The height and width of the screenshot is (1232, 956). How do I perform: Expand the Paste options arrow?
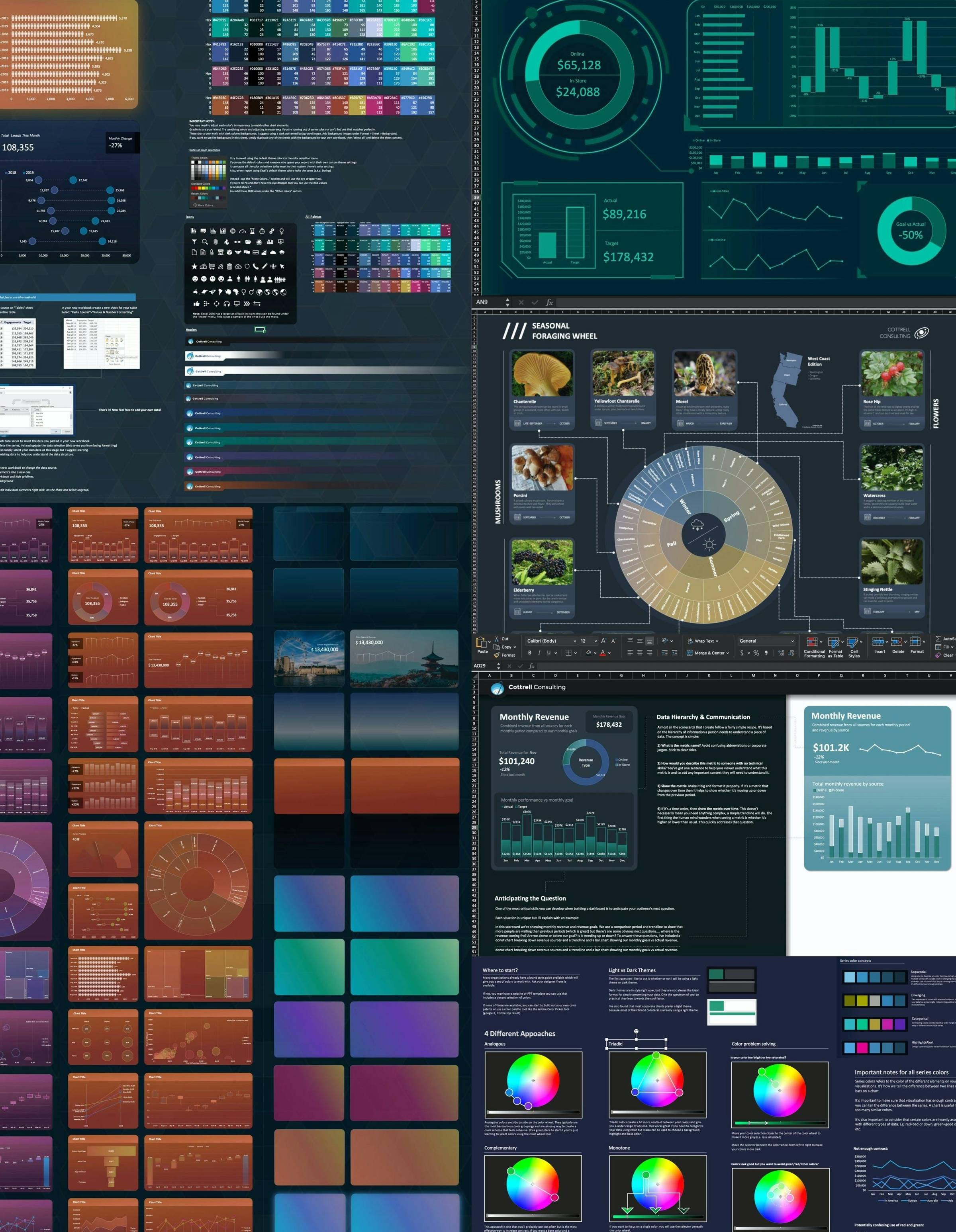click(489, 642)
